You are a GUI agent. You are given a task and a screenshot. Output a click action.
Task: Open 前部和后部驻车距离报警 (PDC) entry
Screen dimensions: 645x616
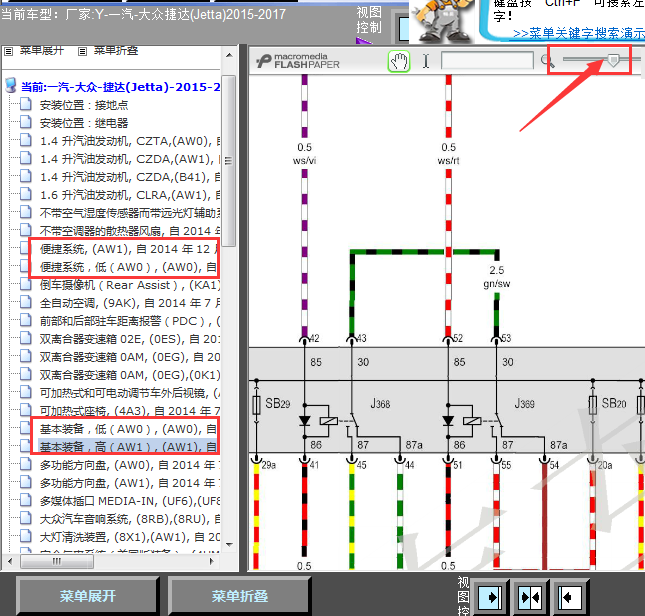[130, 321]
